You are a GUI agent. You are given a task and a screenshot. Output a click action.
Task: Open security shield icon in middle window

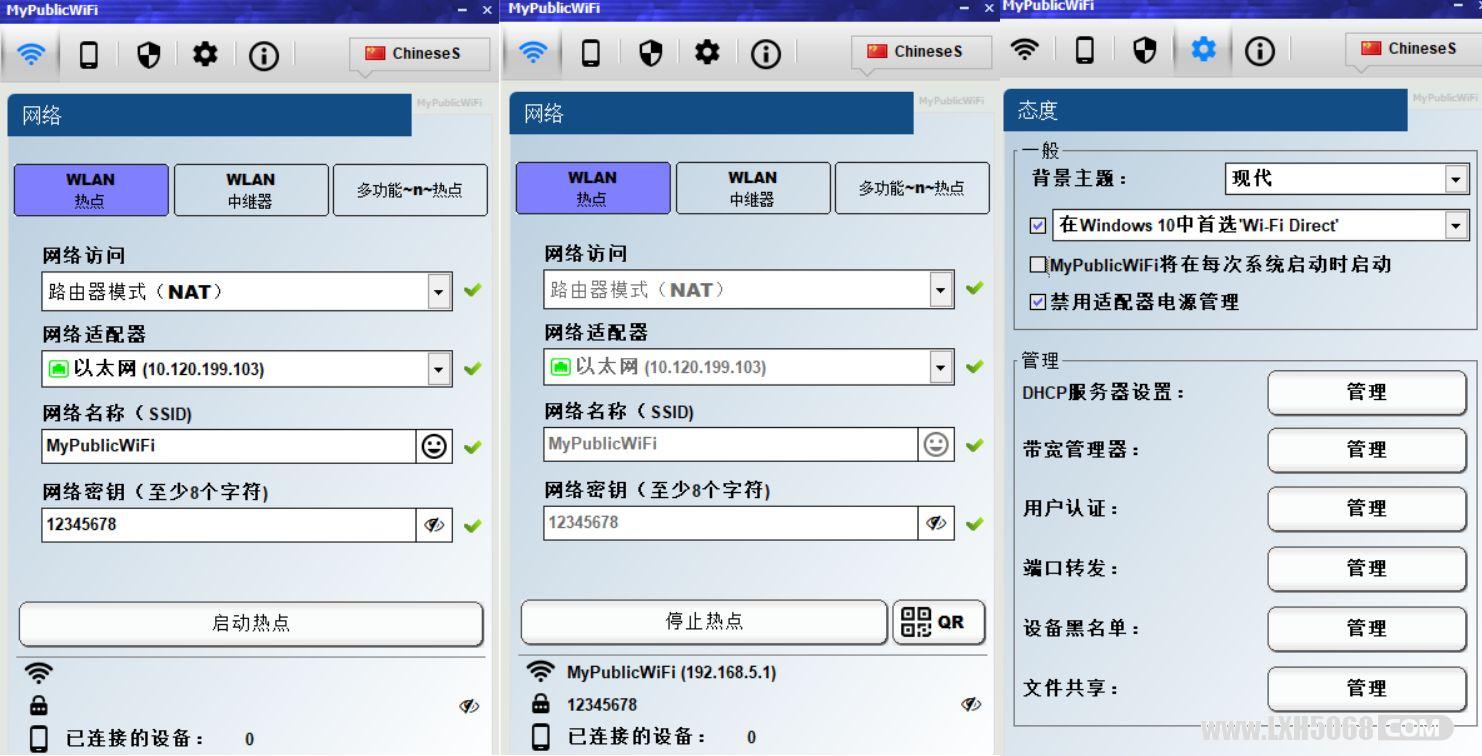[x=650, y=53]
